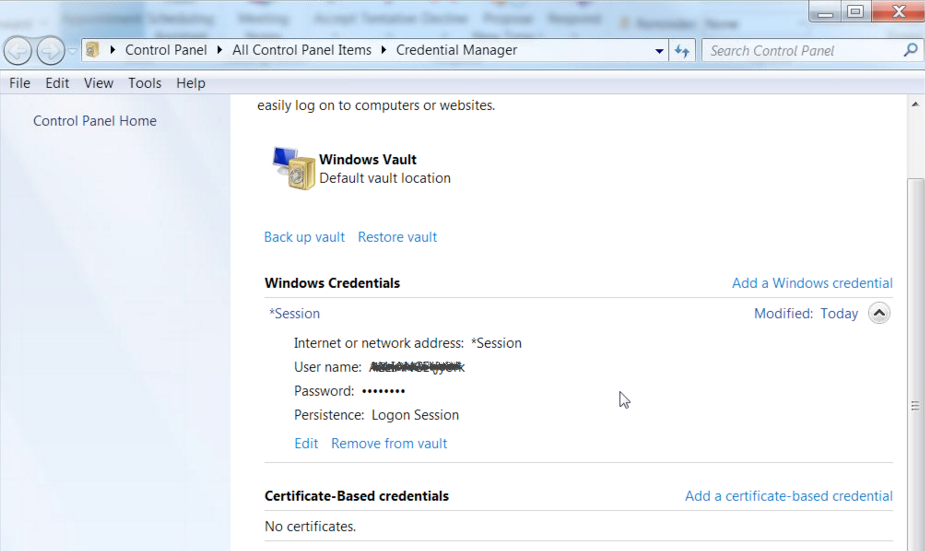
Task: Click the Windows Vault safe icon
Action: 293,168
